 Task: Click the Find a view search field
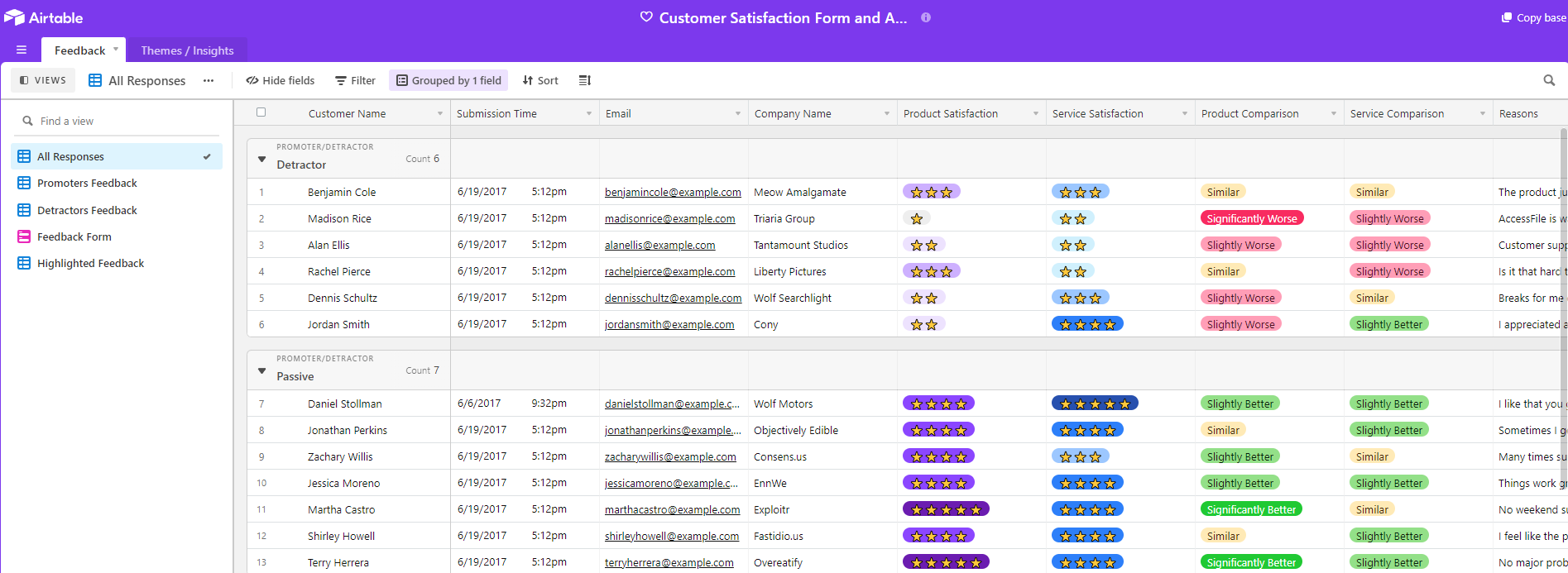tap(117, 121)
